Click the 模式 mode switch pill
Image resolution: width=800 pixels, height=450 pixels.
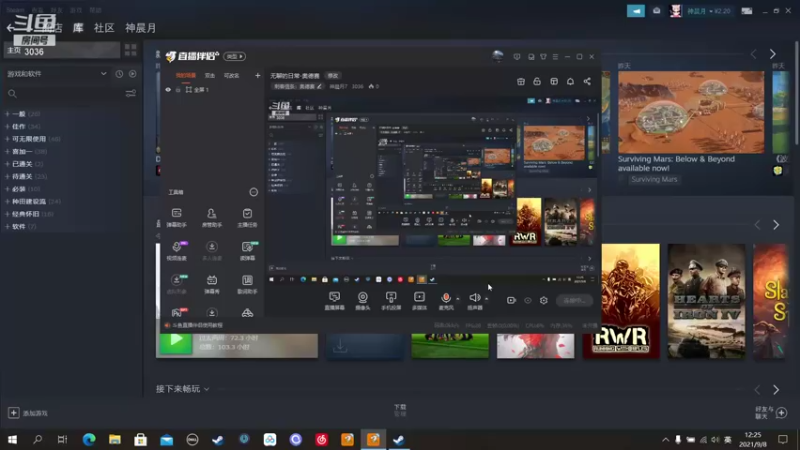point(235,56)
